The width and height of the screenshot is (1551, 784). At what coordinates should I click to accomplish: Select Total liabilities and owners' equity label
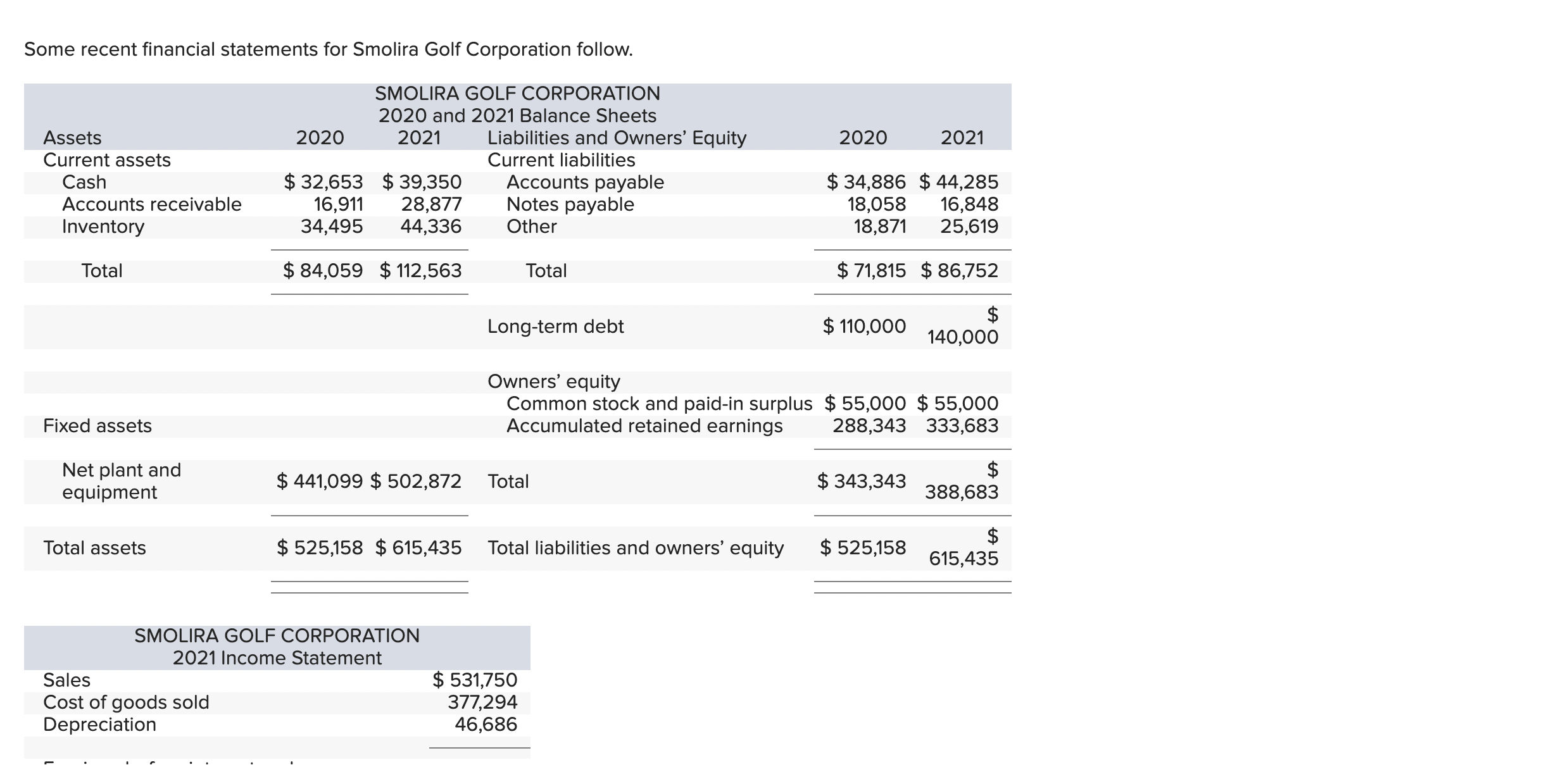pos(636,548)
